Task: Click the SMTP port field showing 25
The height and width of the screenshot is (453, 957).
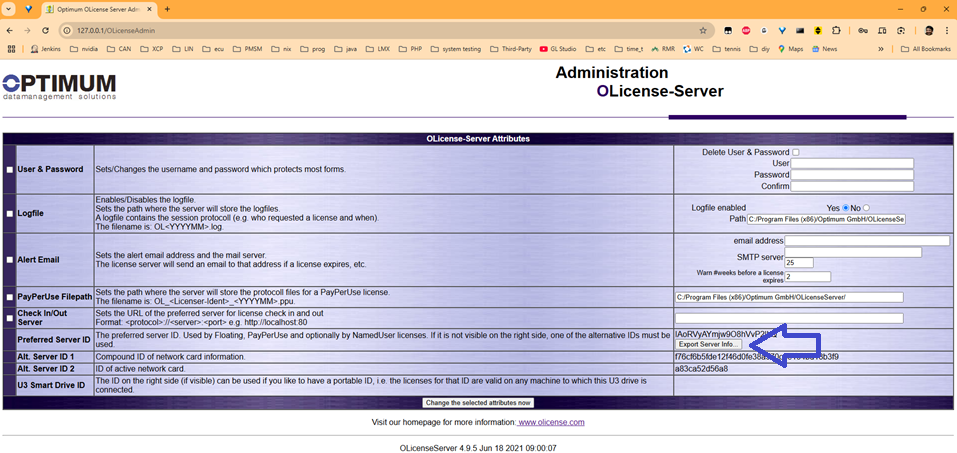Action: [x=799, y=263]
